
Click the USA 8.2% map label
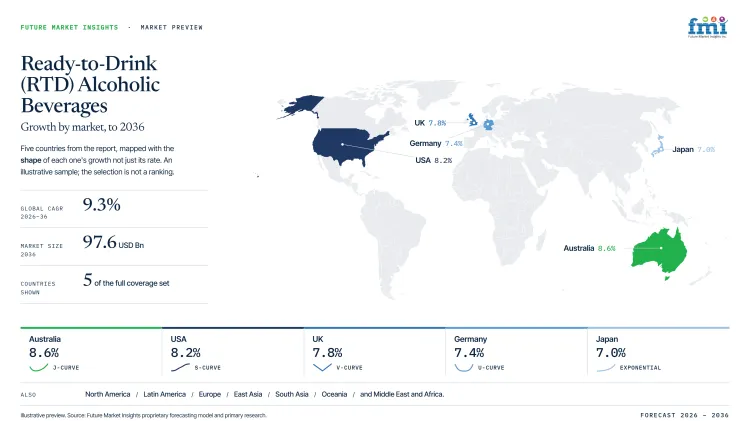click(433, 160)
